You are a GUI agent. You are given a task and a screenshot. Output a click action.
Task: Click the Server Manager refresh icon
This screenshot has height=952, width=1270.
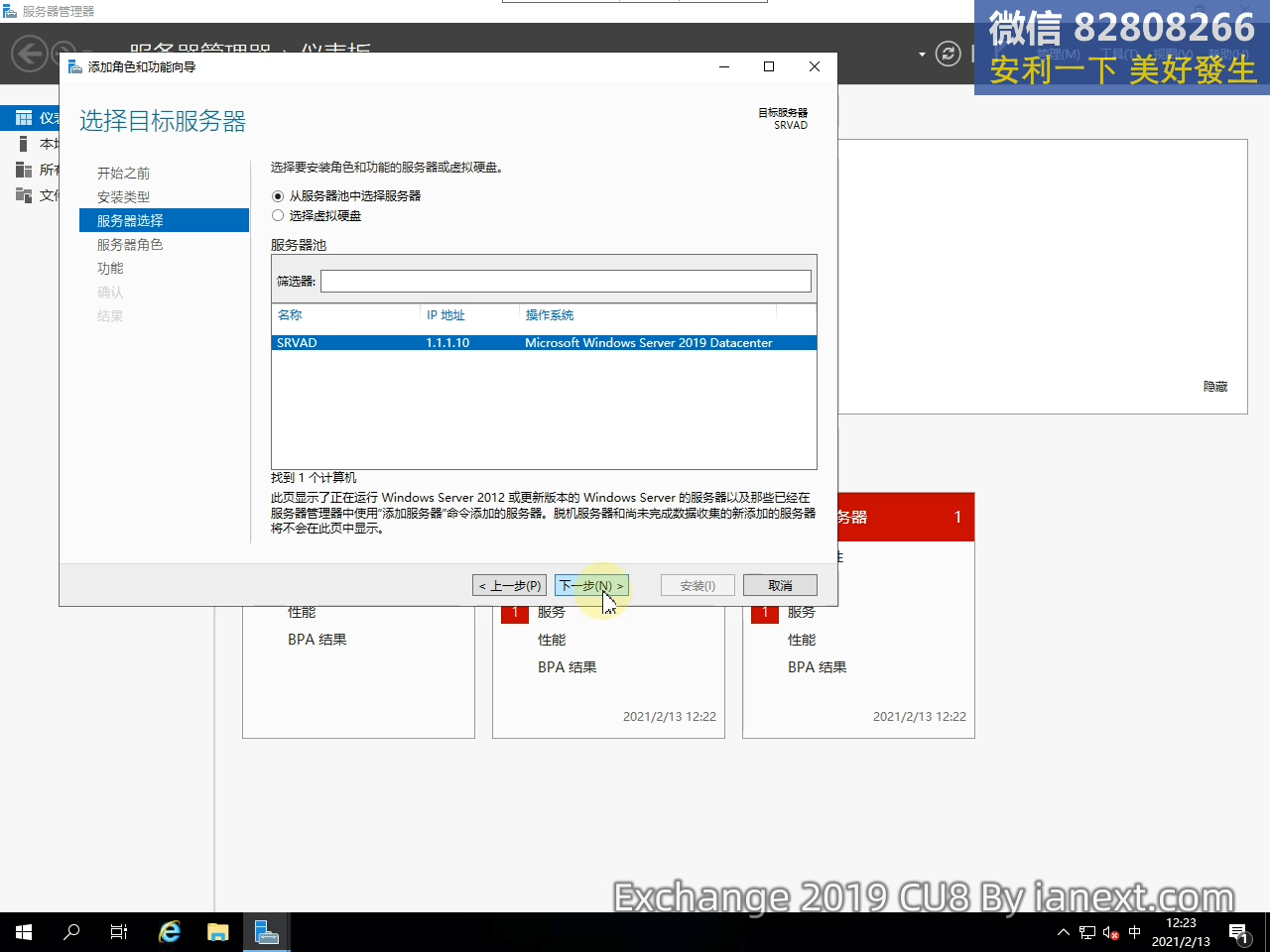[x=949, y=54]
